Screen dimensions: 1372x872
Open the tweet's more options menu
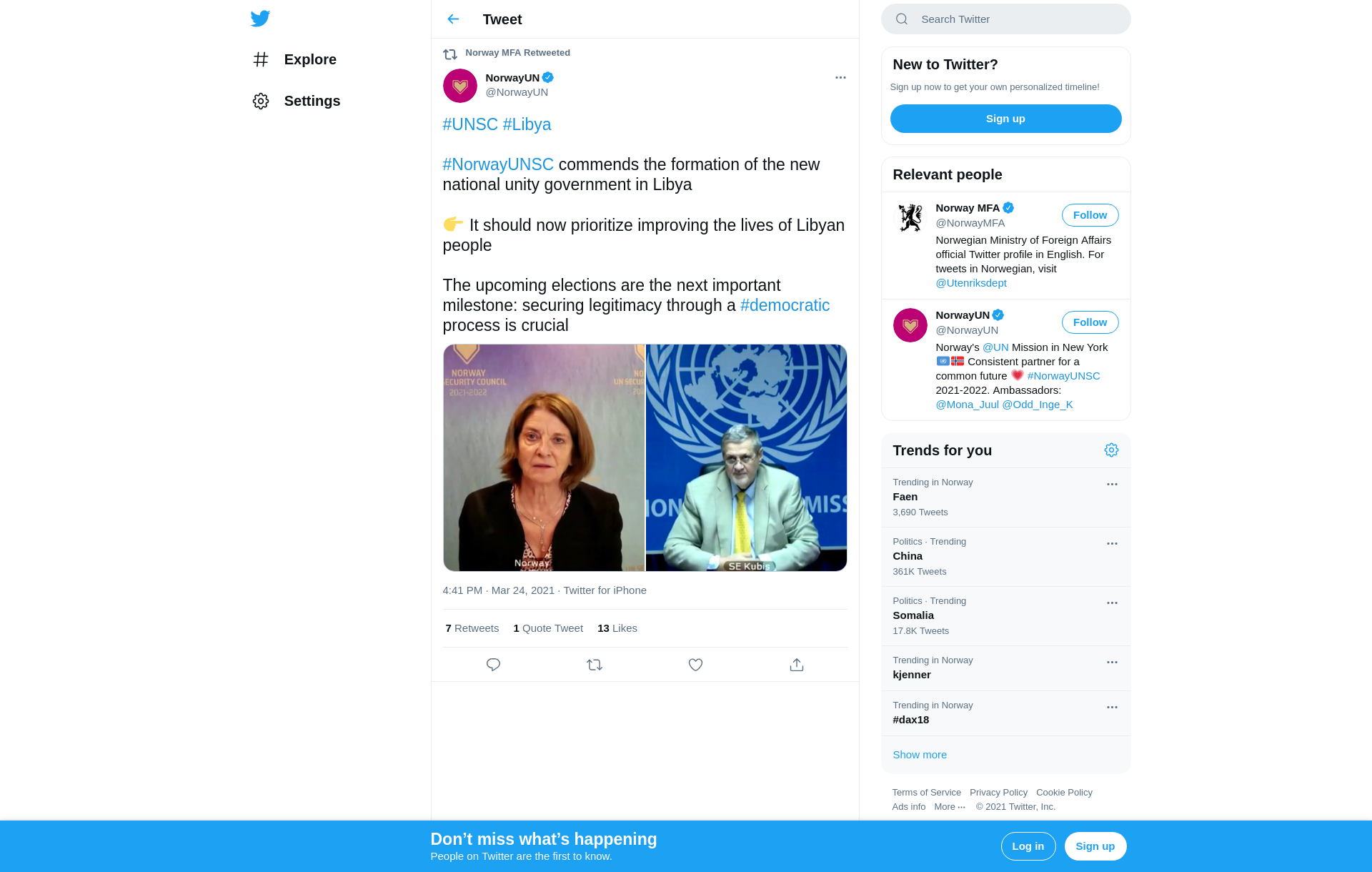840,77
